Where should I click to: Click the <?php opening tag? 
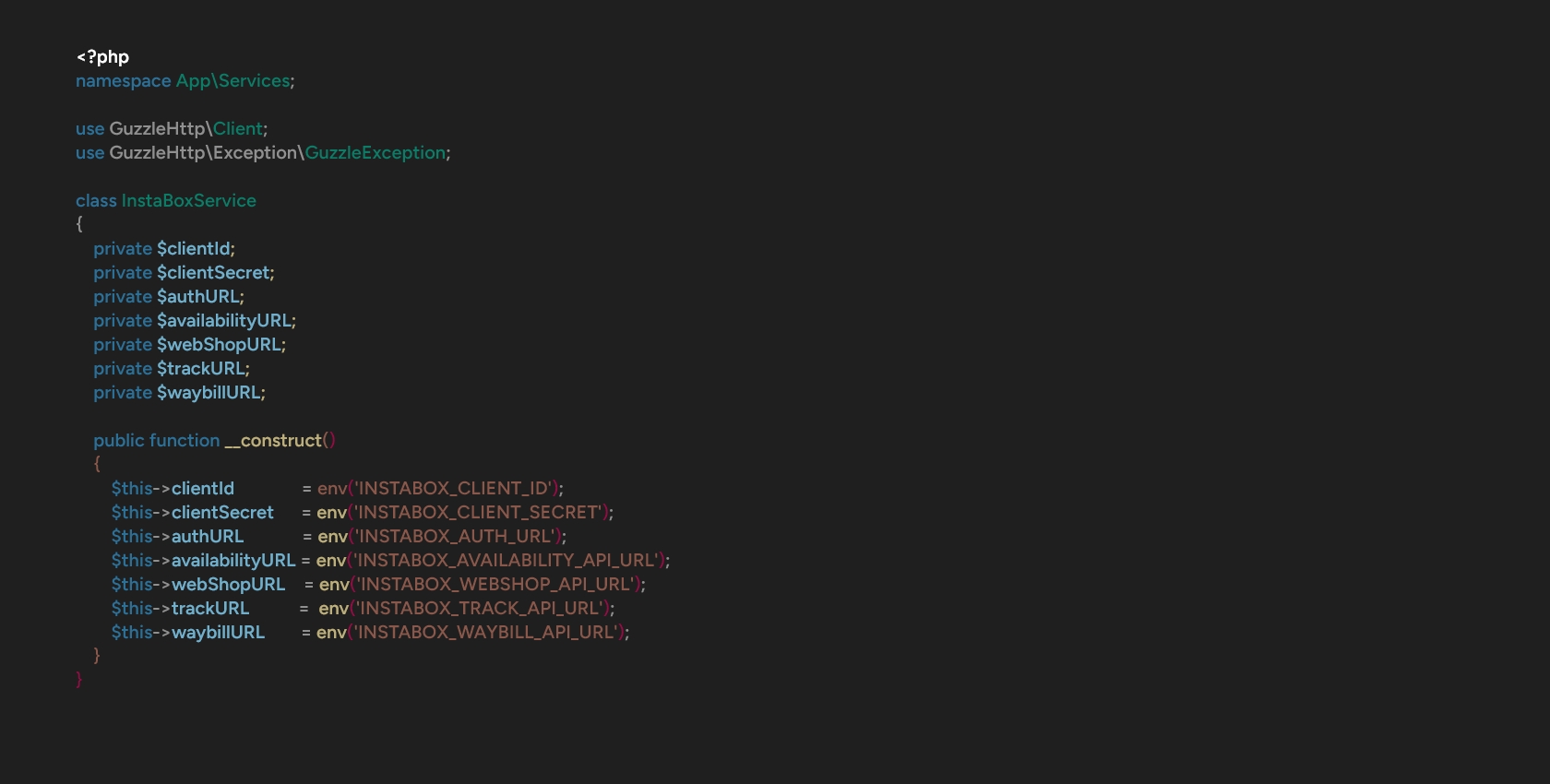click(x=102, y=57)
